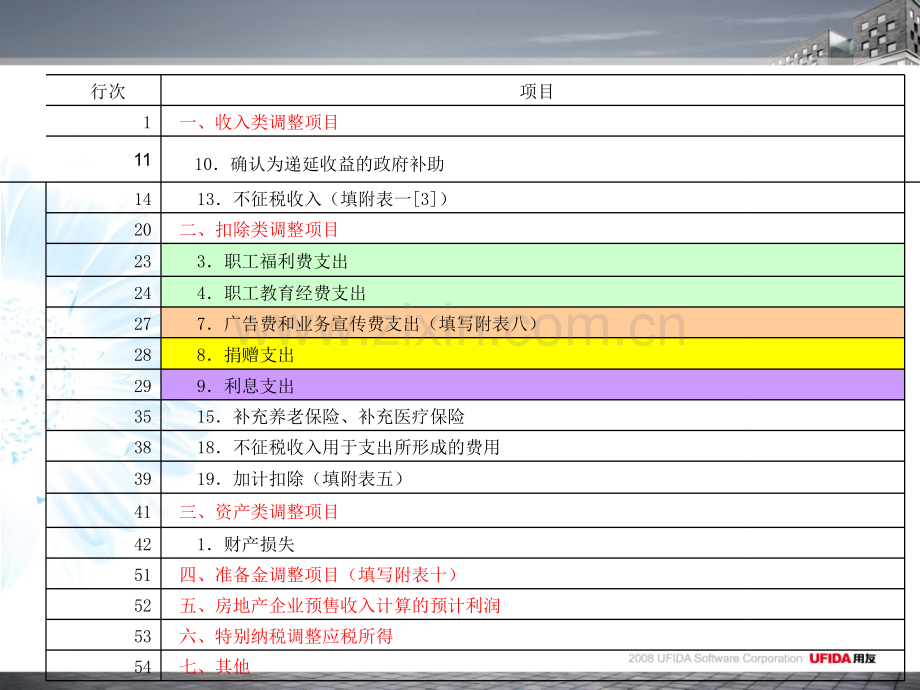Viewport: 920px width, 690px height.
Task: Click row '10. 确认为递延收益的政府补助'
Action: click(x=533, y=160)
